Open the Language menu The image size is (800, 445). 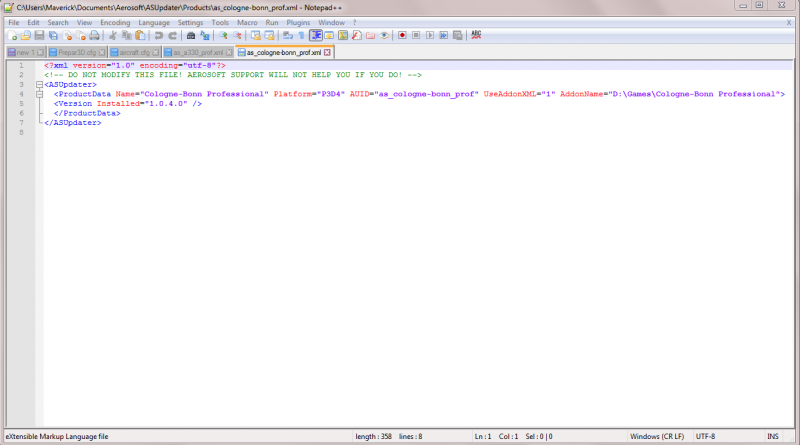[x=154, y=22]
